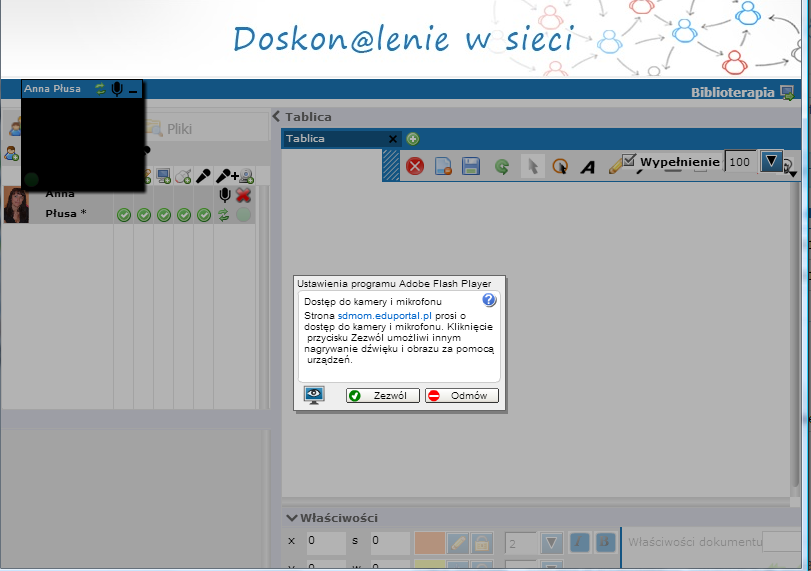This screenshot has height=571, width=811.
Task: Click the red clear whiteboard icon
Action: click(415, 167)
